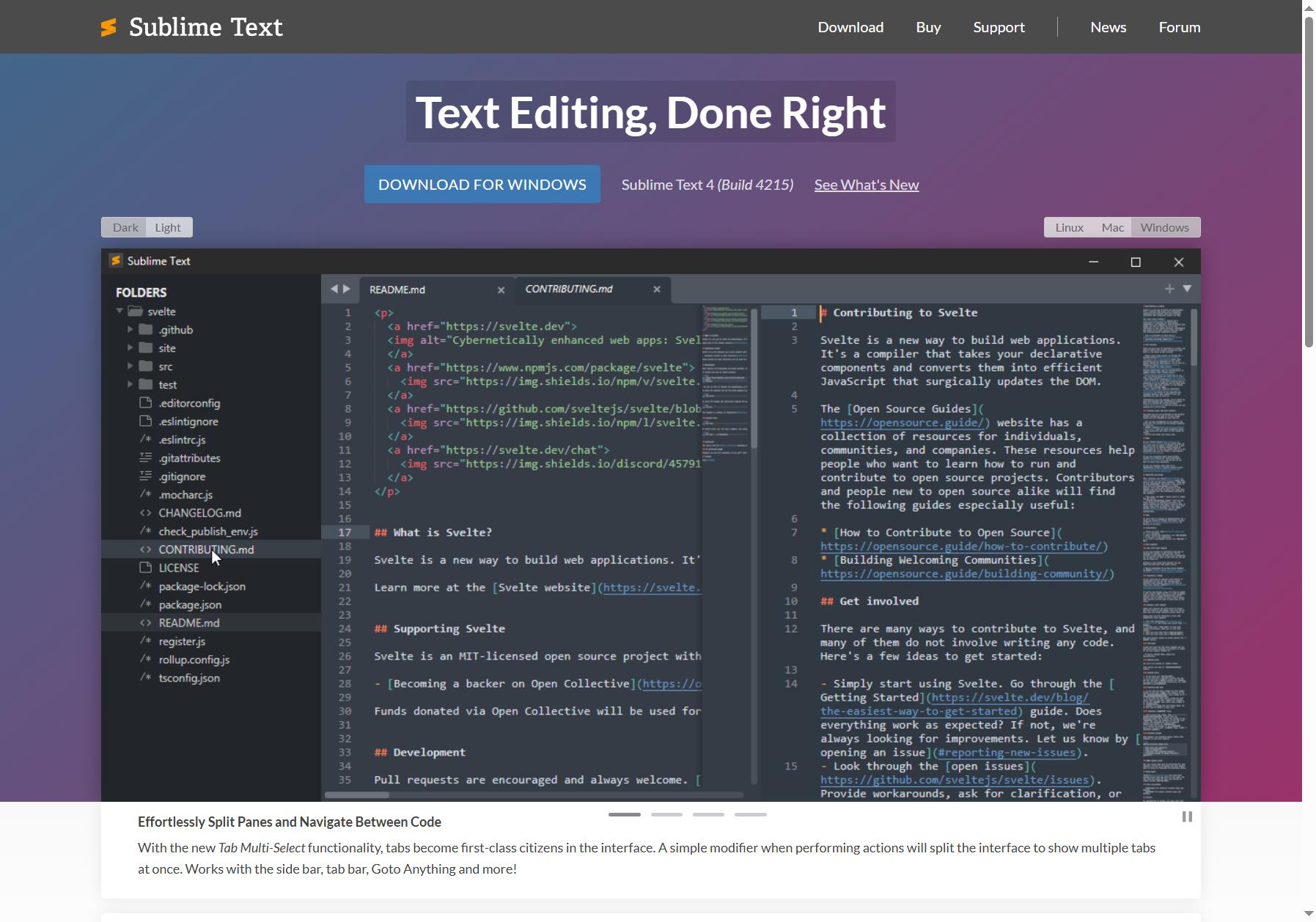Click the new tab plus icon
Viewport: 1316px width, 922px height.
(x=1169, y=289)
